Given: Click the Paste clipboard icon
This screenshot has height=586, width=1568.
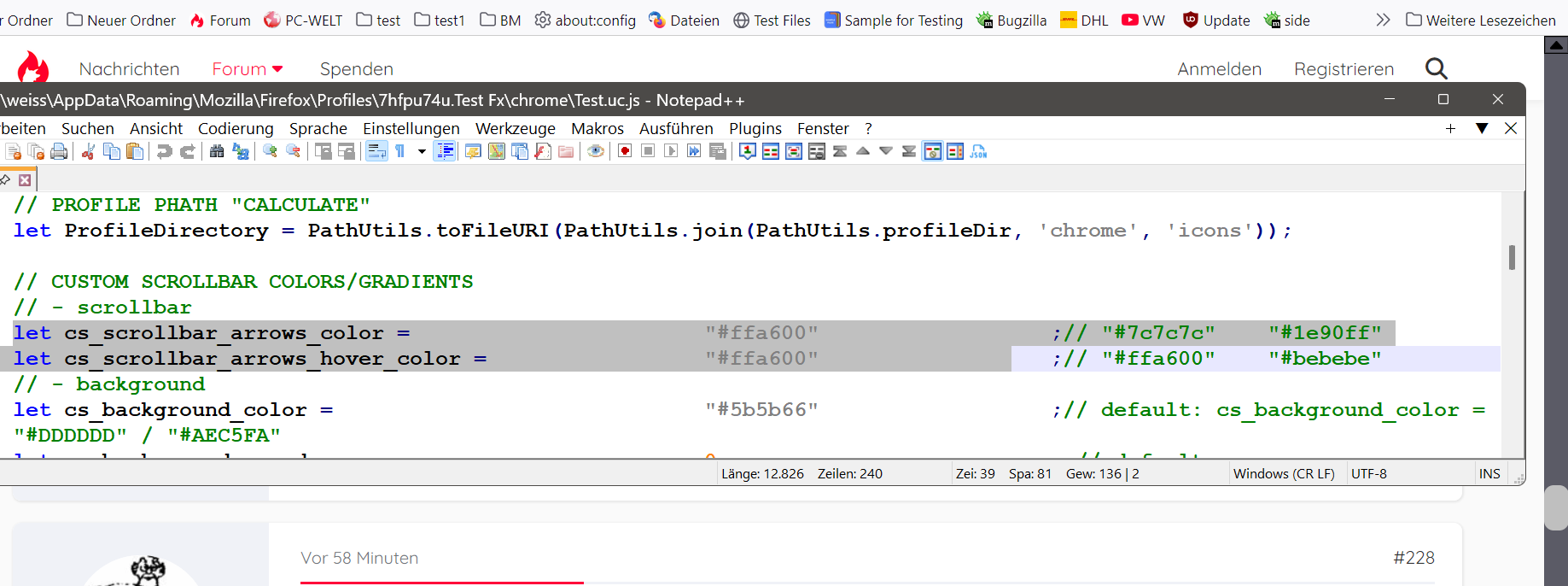Looking at the screenshot, I should [x=134, y=151].
